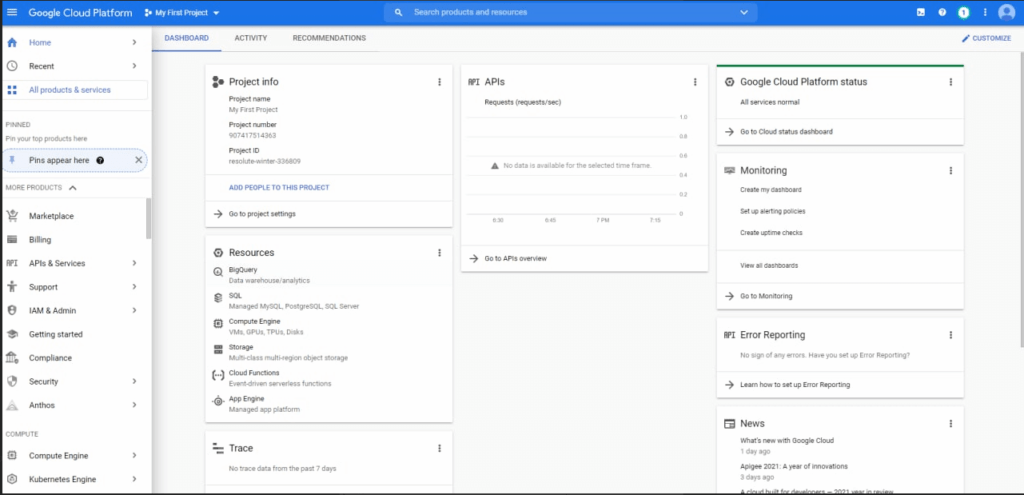The image size is (1024, 495).
Task: Click Set up alerting policies
Action: coord(773,212)
